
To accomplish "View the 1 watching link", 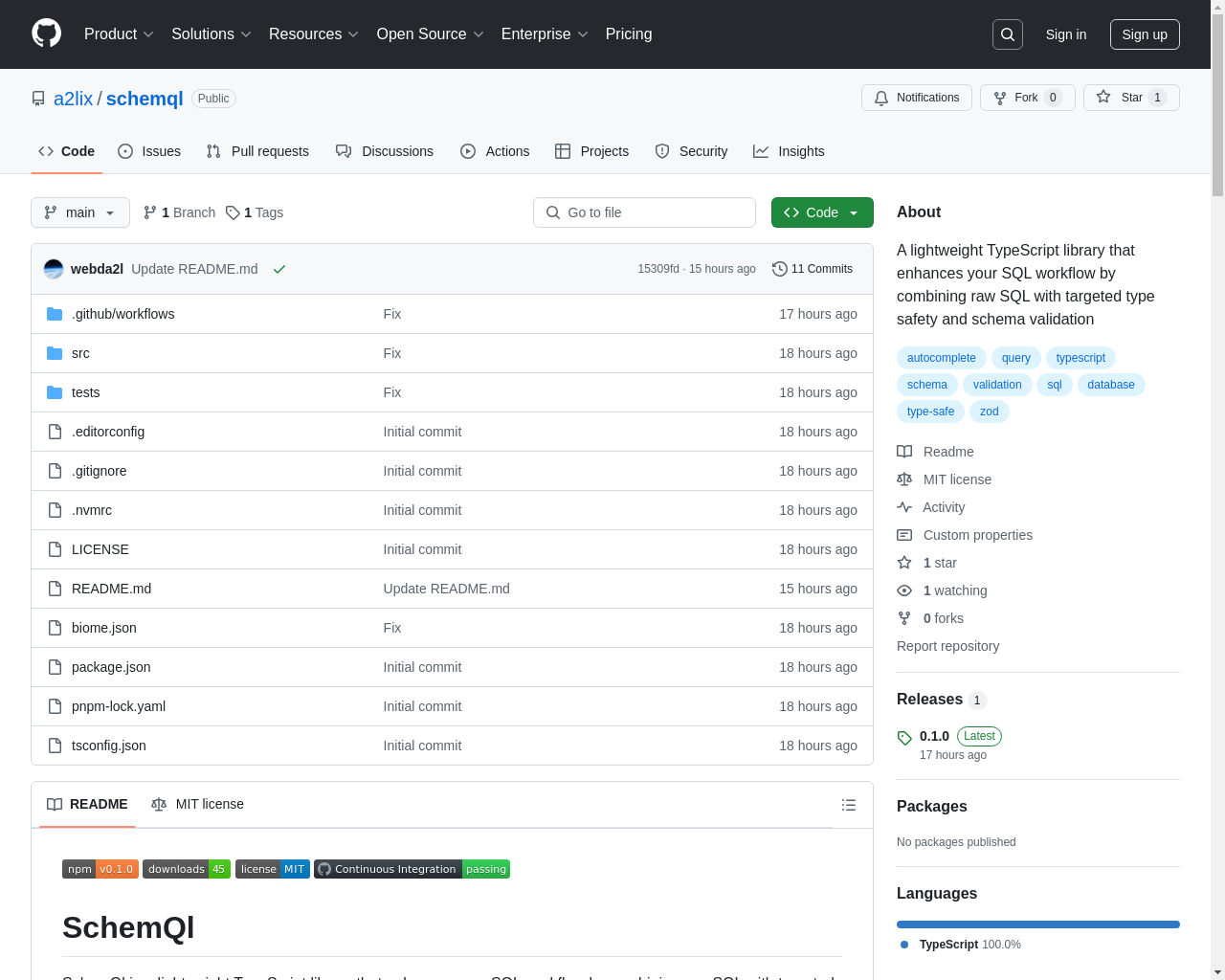I will point(942,590).
